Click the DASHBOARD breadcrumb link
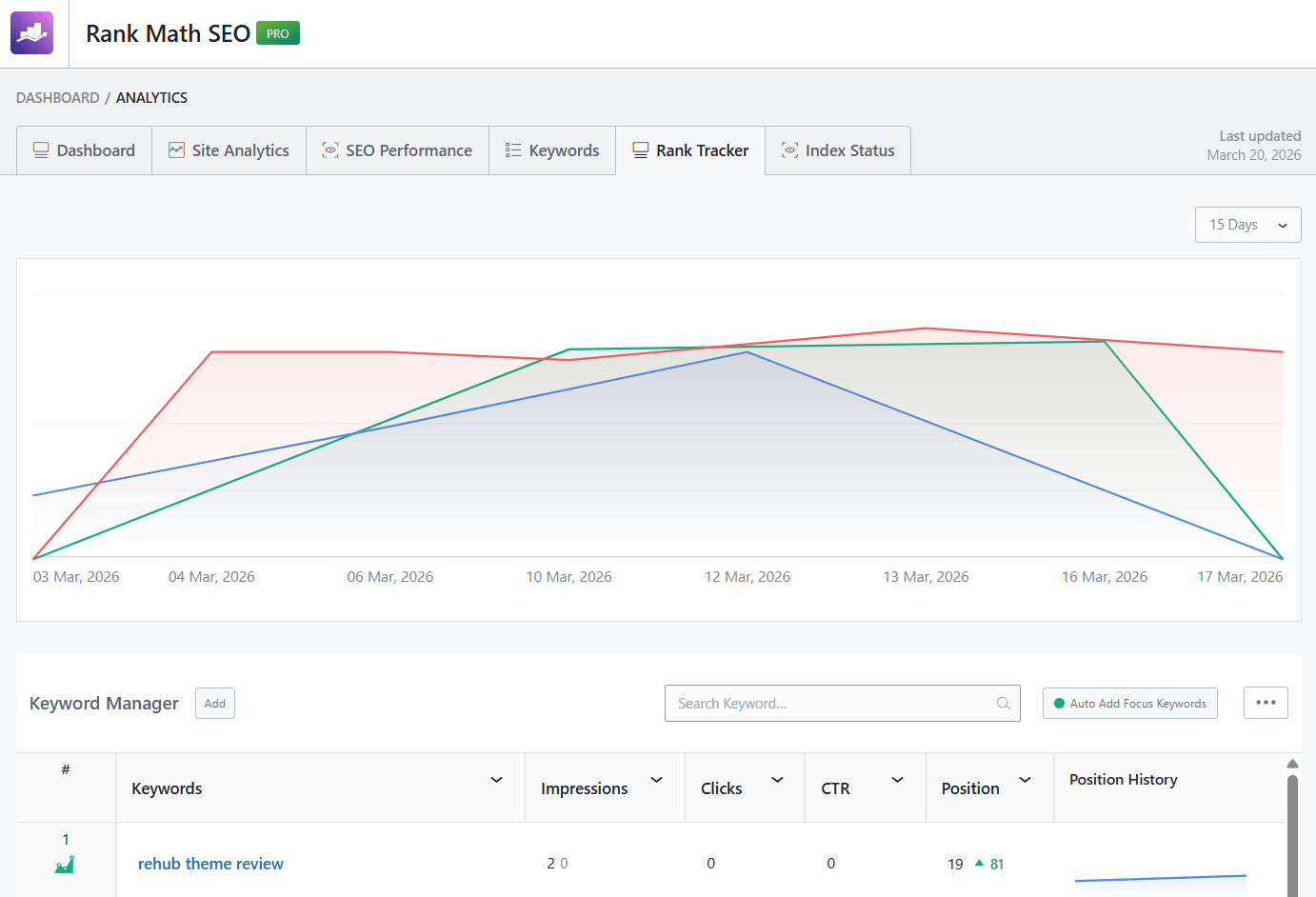This screenshot has height=897, width=1316. click(x=58, y=97)
